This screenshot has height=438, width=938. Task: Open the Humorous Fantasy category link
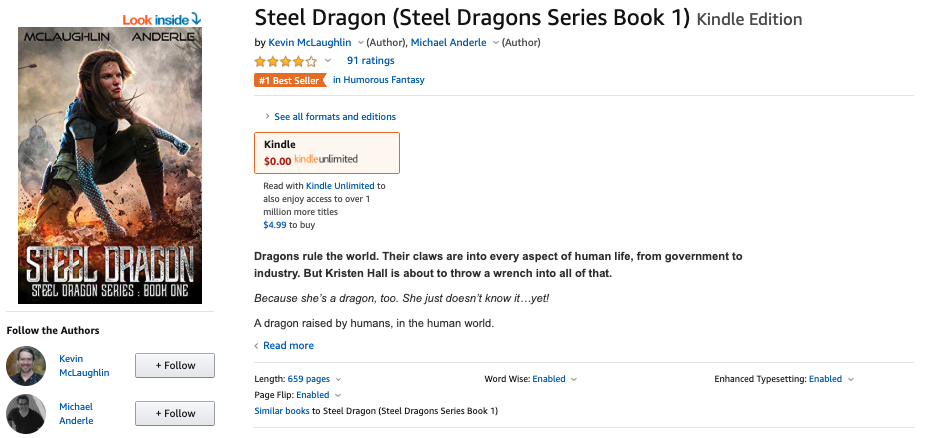pyautogui.click(x=379, y=80)
